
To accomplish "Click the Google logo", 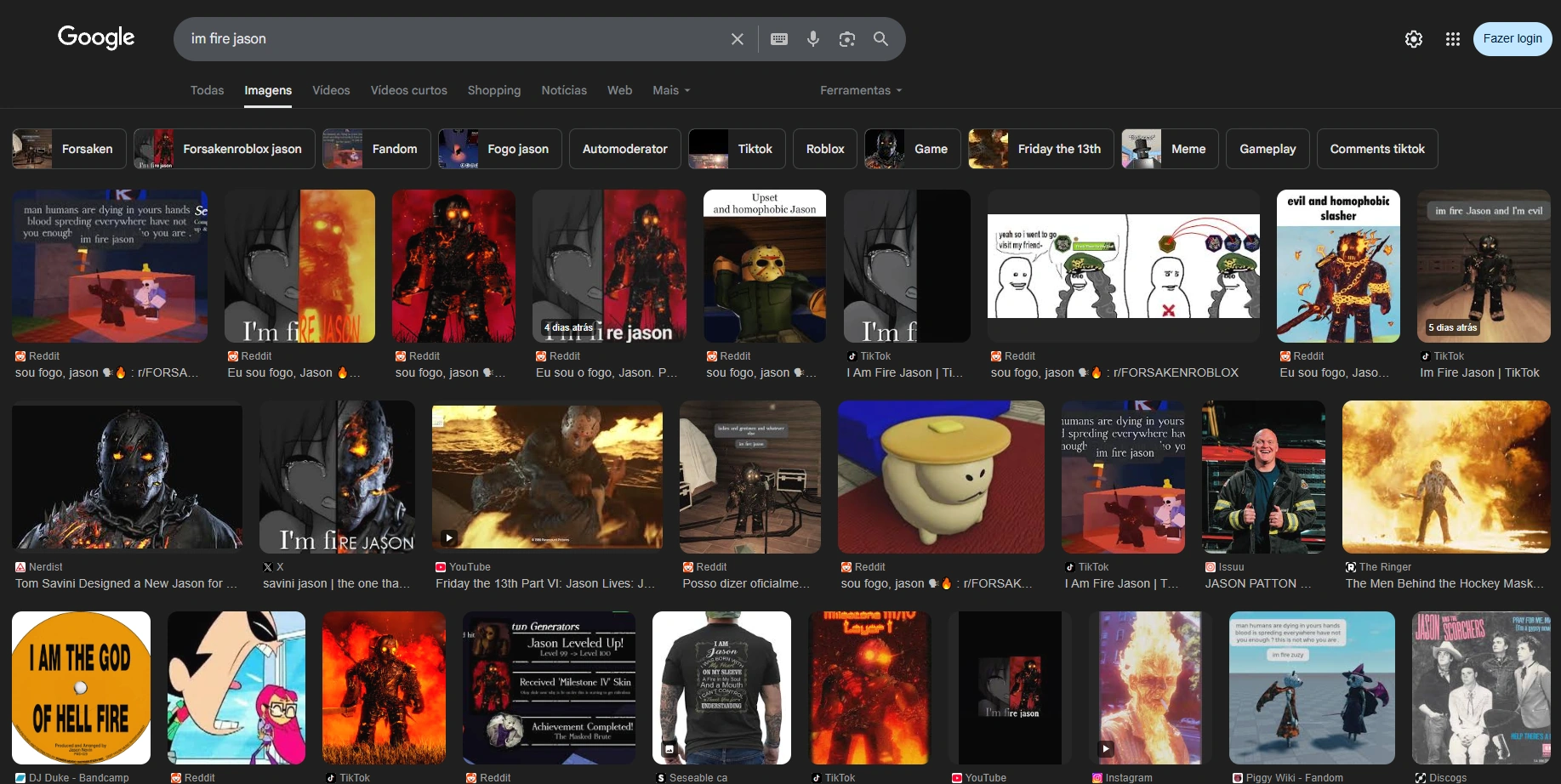I will click(96, 37).
